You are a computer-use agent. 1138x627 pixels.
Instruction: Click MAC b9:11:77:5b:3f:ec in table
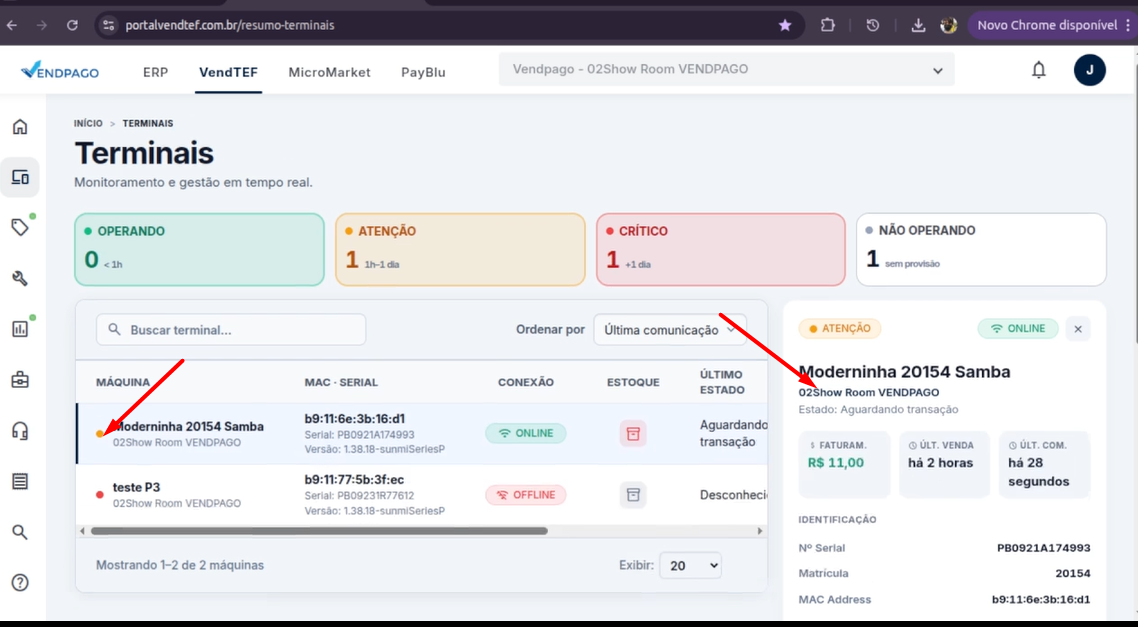pos(354,480)
